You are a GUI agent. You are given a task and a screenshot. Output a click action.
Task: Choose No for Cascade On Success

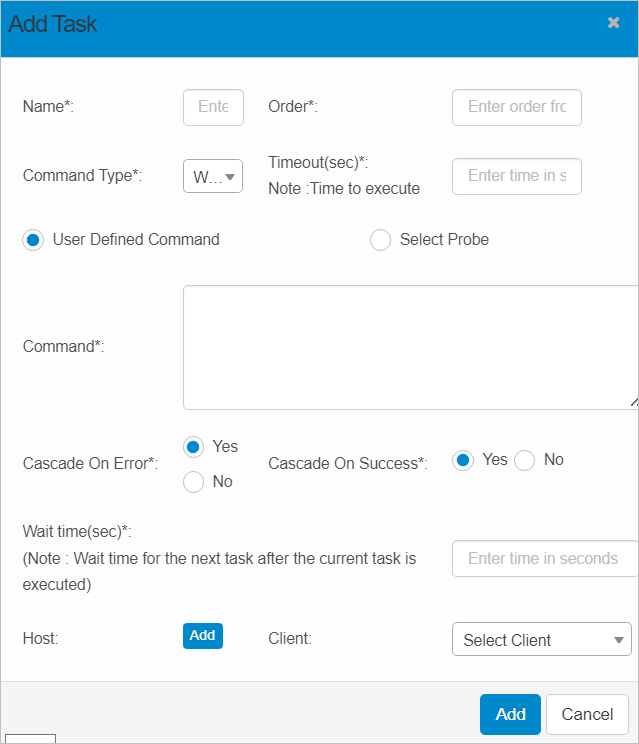click(525, 460)
